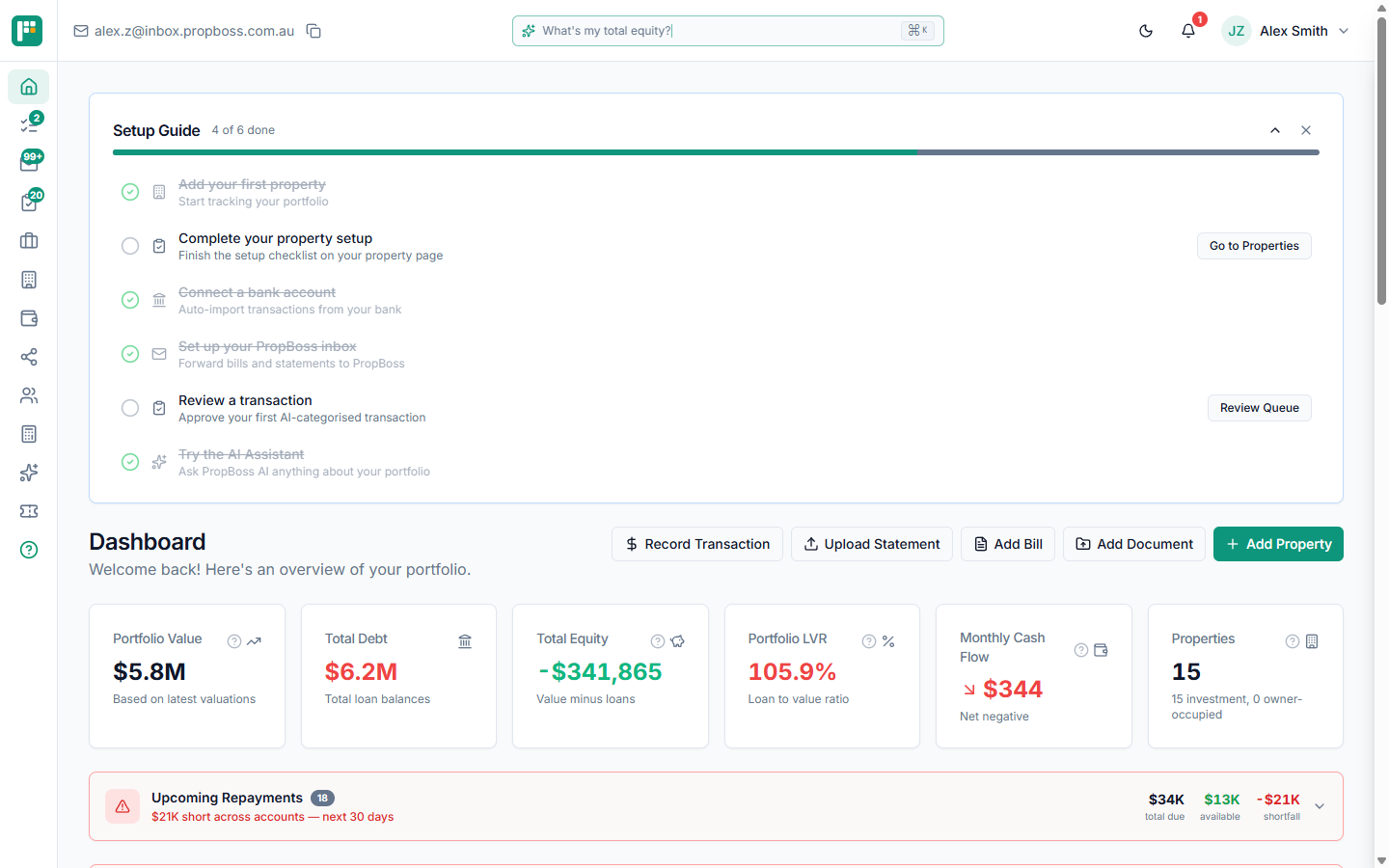Open the calculator icon in the sidebar
Viewport: 1389px width, 868px height.
28,434
